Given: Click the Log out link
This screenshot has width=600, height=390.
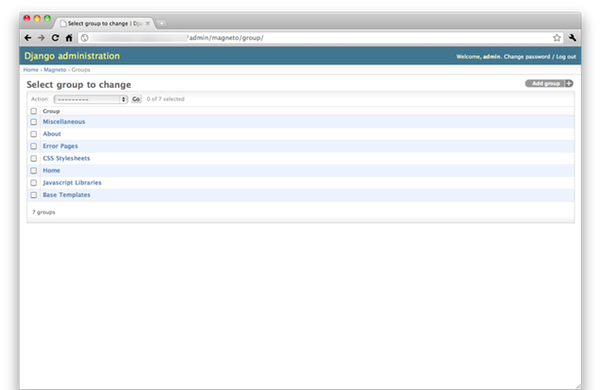Looking at the screenshot, I should (566, 57).
